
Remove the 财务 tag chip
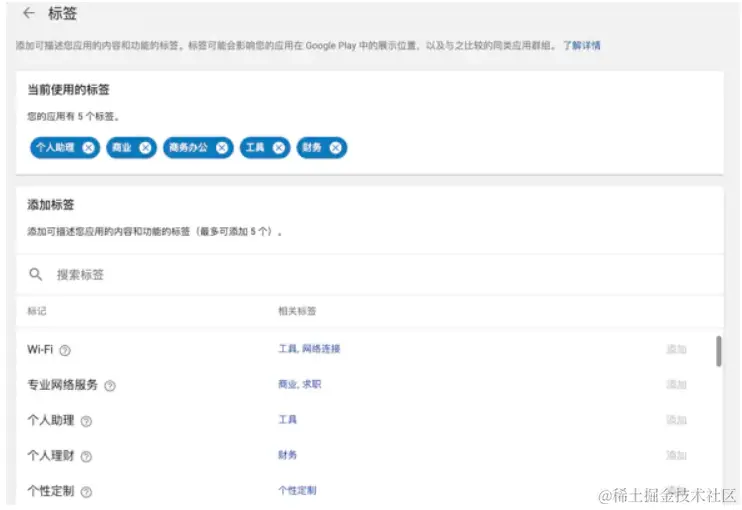[336, 148]
